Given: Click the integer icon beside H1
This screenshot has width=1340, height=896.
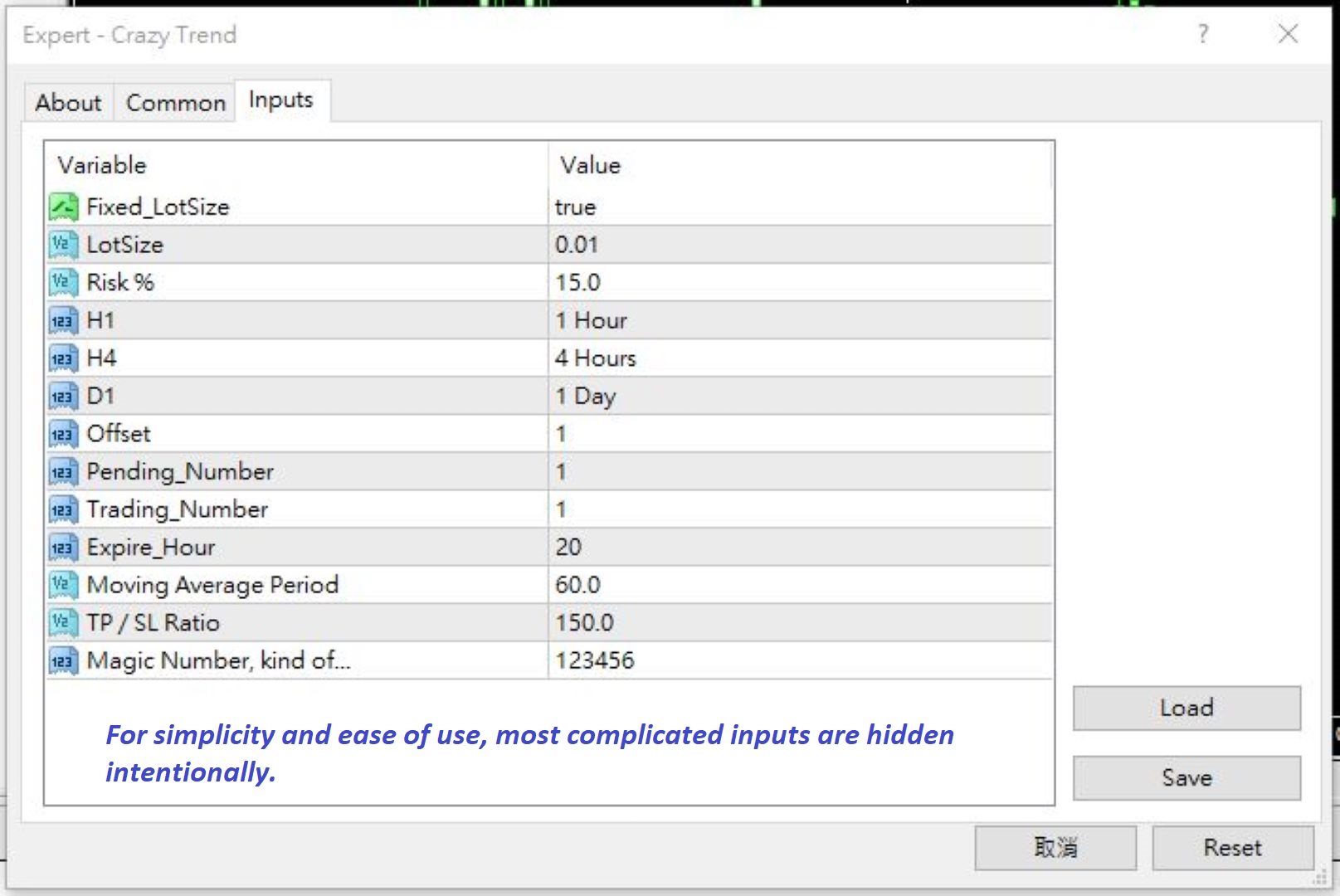Looking at the screenshot, I should [64, 320].
